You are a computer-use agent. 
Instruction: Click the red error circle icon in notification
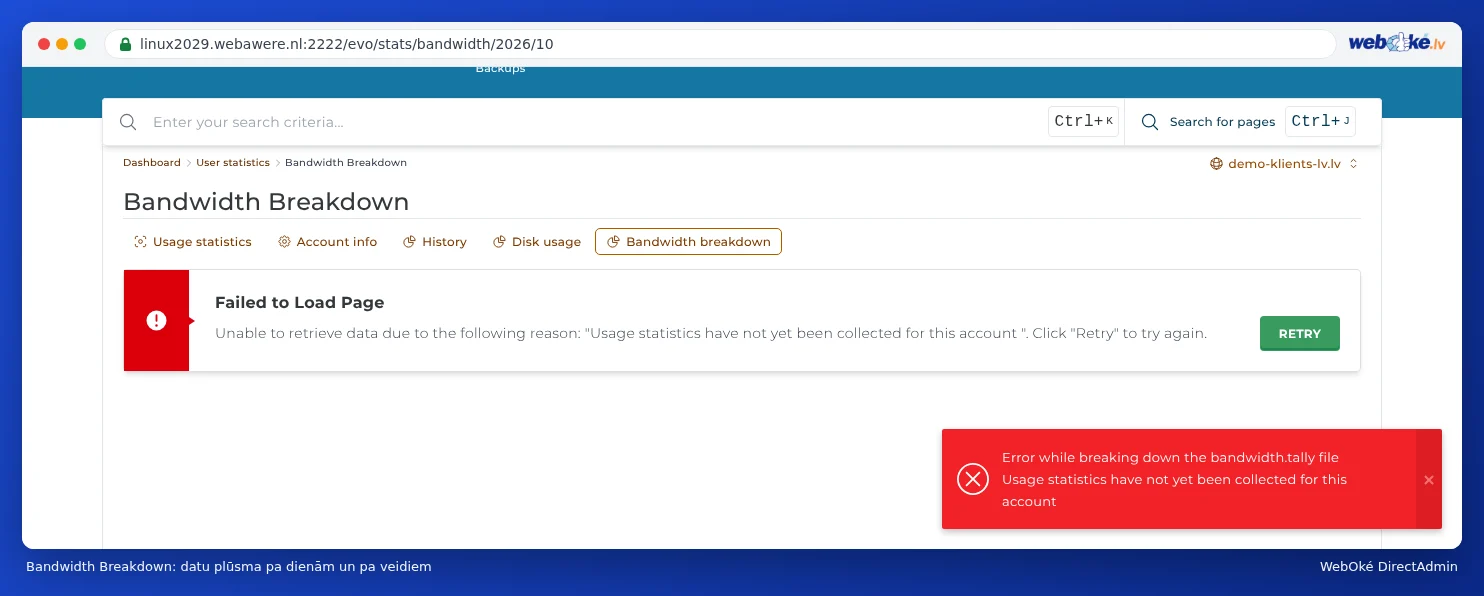[x=973, y=479]
